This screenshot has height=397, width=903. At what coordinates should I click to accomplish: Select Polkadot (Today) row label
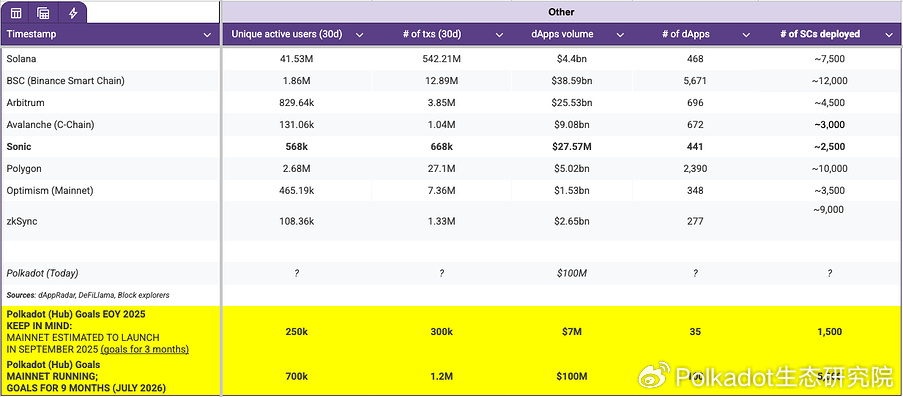pyautogui.click(x=43, y=273)
